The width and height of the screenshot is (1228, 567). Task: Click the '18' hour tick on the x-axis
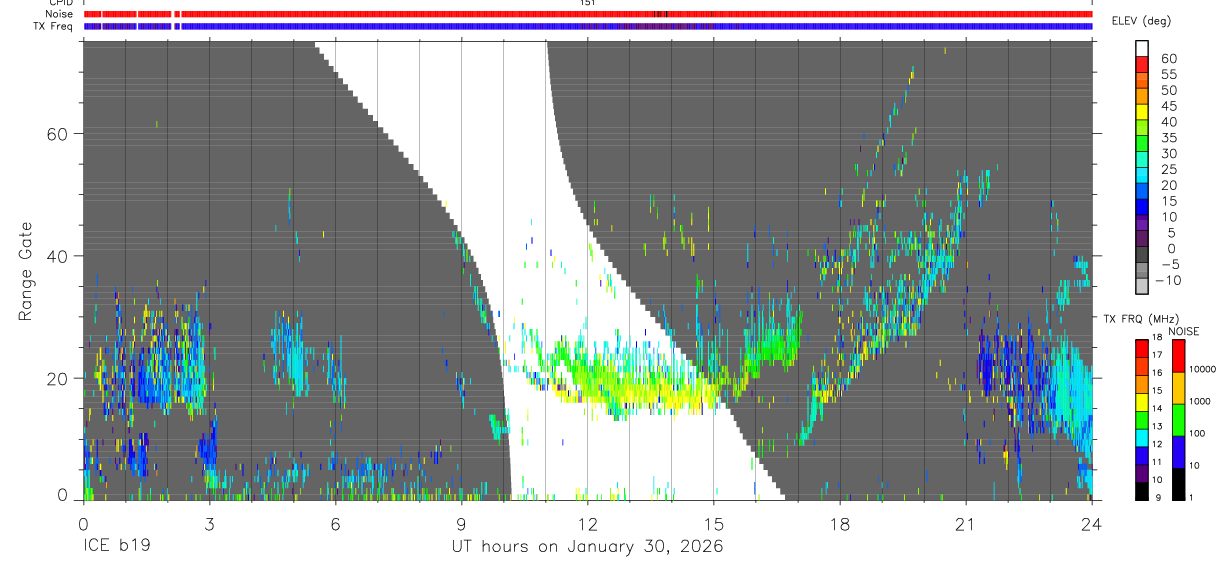[839, 523]
